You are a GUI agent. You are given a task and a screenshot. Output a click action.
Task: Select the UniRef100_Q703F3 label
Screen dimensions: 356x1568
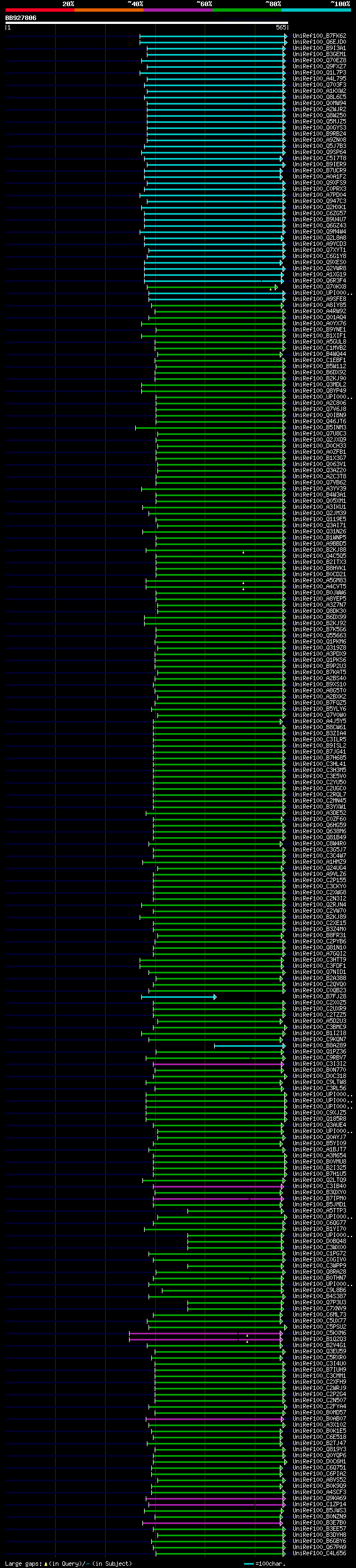319,85
